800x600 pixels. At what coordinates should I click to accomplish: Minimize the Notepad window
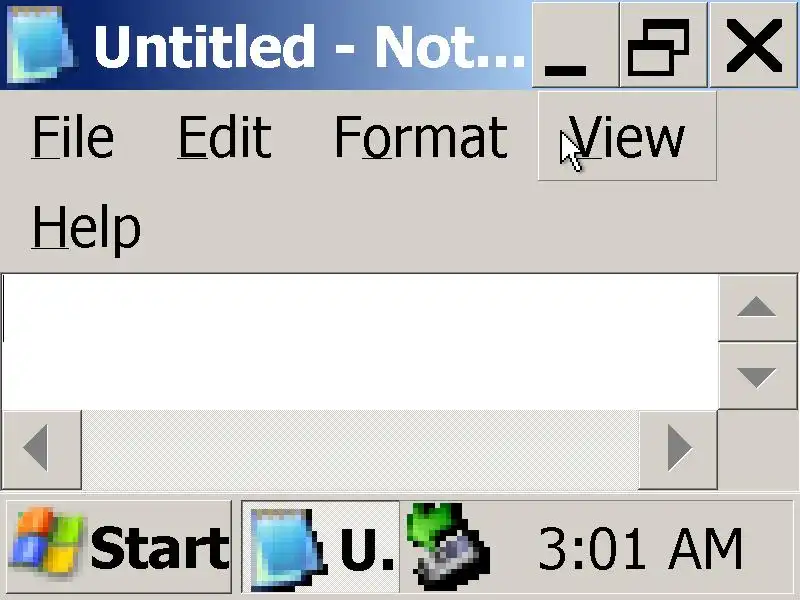(576, 45)
